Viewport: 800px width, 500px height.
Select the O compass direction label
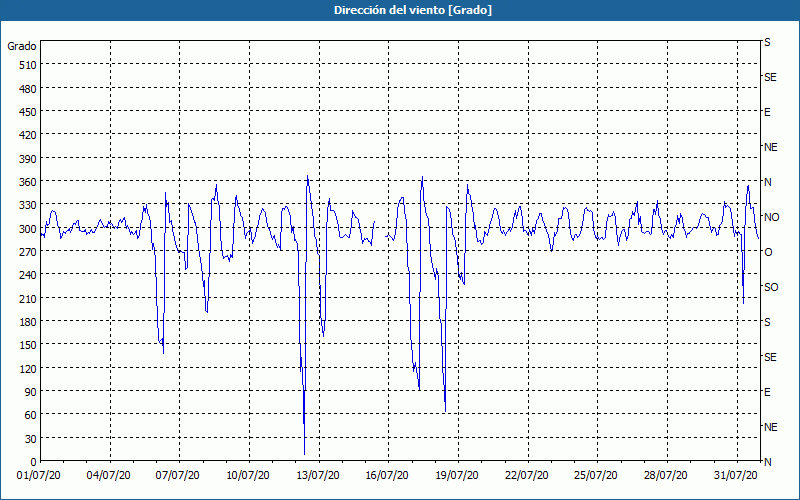[x=768, y=253]
